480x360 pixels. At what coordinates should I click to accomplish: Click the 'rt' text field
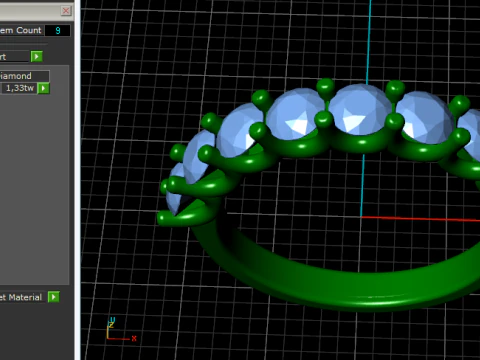14,56
